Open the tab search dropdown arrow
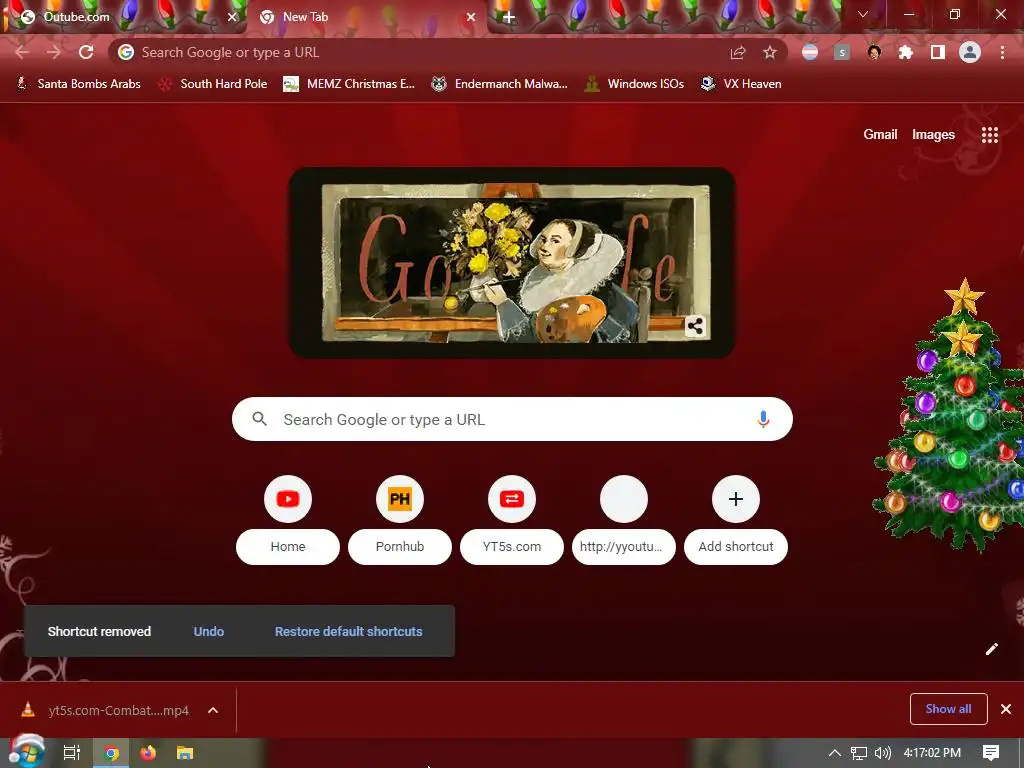 863,14
